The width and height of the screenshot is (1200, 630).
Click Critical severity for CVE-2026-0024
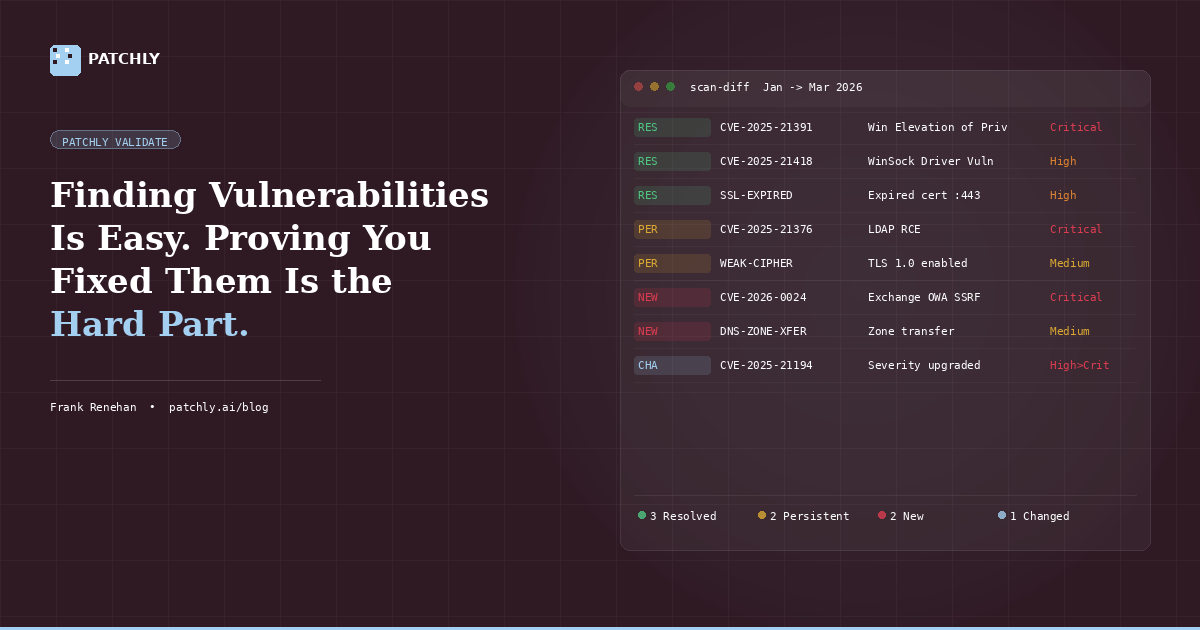tap(1076, 297)
